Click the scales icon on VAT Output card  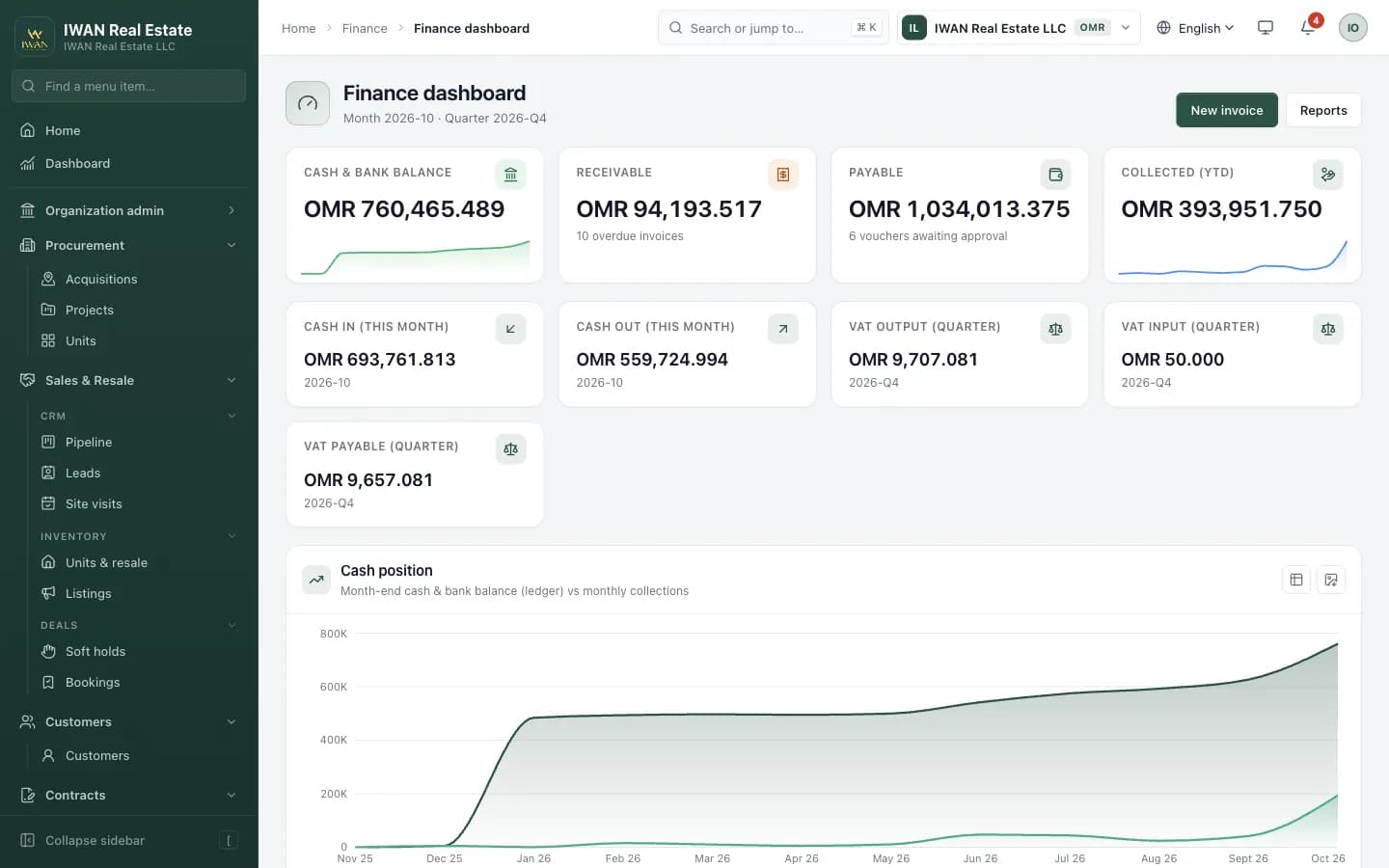pyautogui.click(x=1055, y=329)
